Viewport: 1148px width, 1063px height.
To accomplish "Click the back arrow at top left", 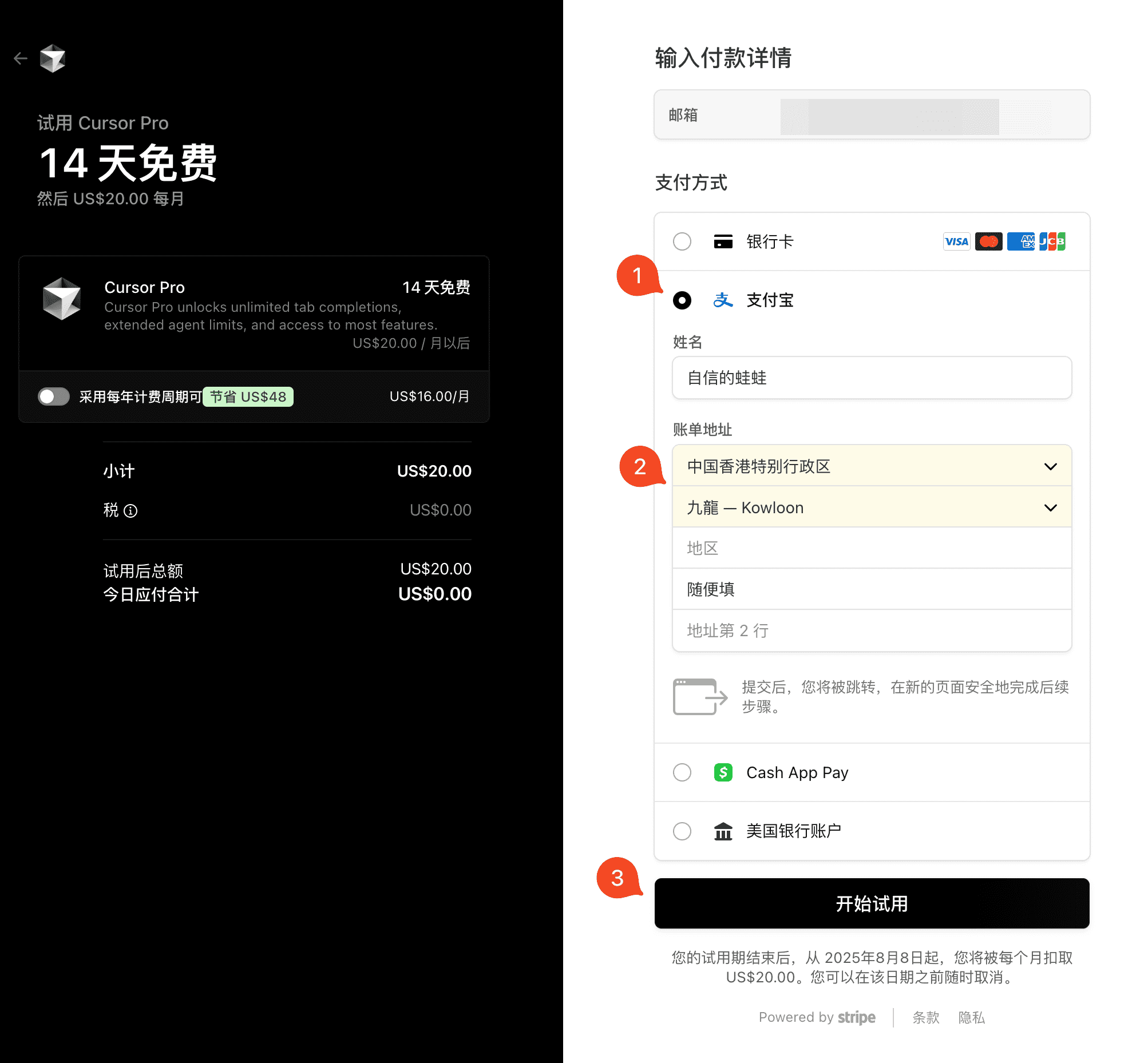I will pos(21,58).
